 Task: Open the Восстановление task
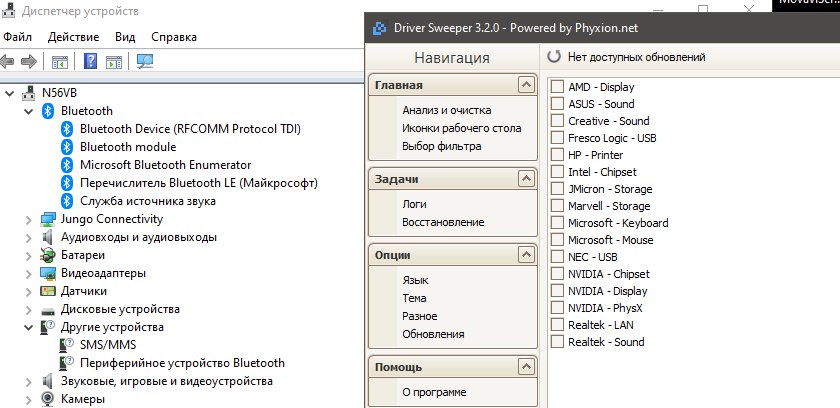point(443,222)
